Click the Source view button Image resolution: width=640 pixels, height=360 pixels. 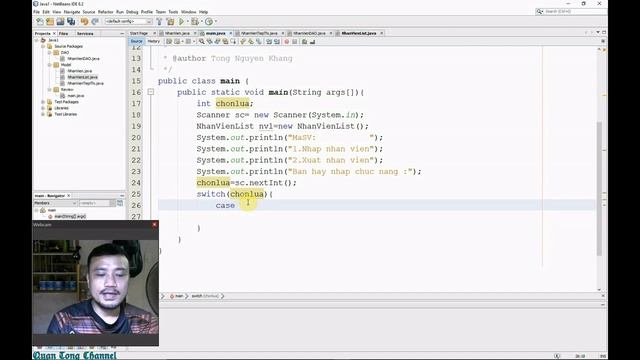tap(136, 41)
